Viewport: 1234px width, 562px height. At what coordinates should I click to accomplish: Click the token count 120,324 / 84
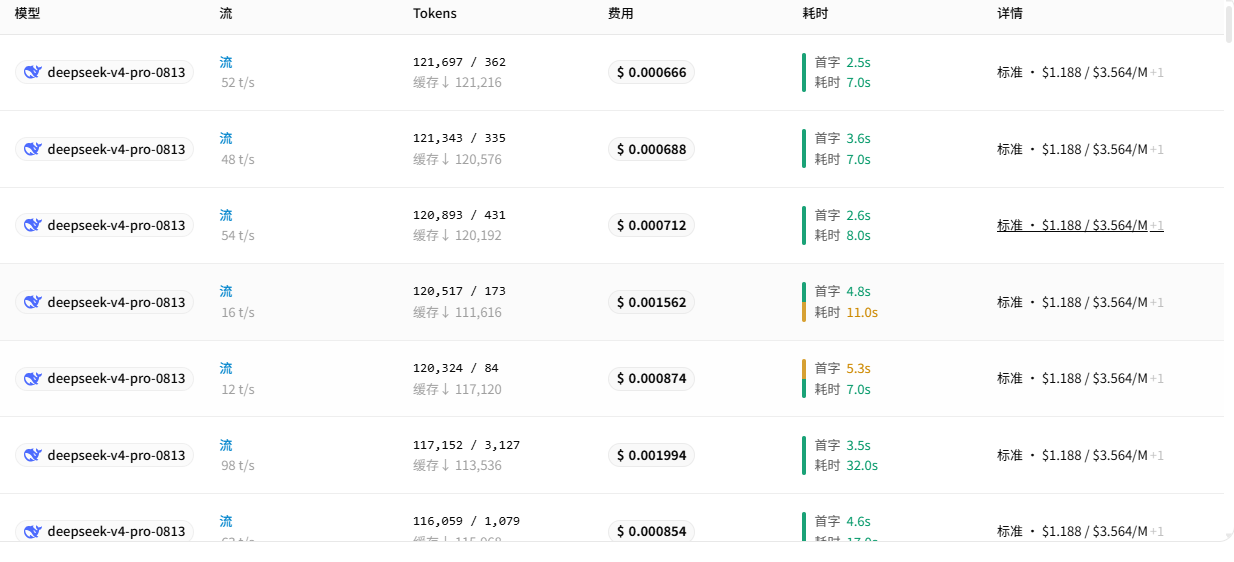click(x=456, y=368)
